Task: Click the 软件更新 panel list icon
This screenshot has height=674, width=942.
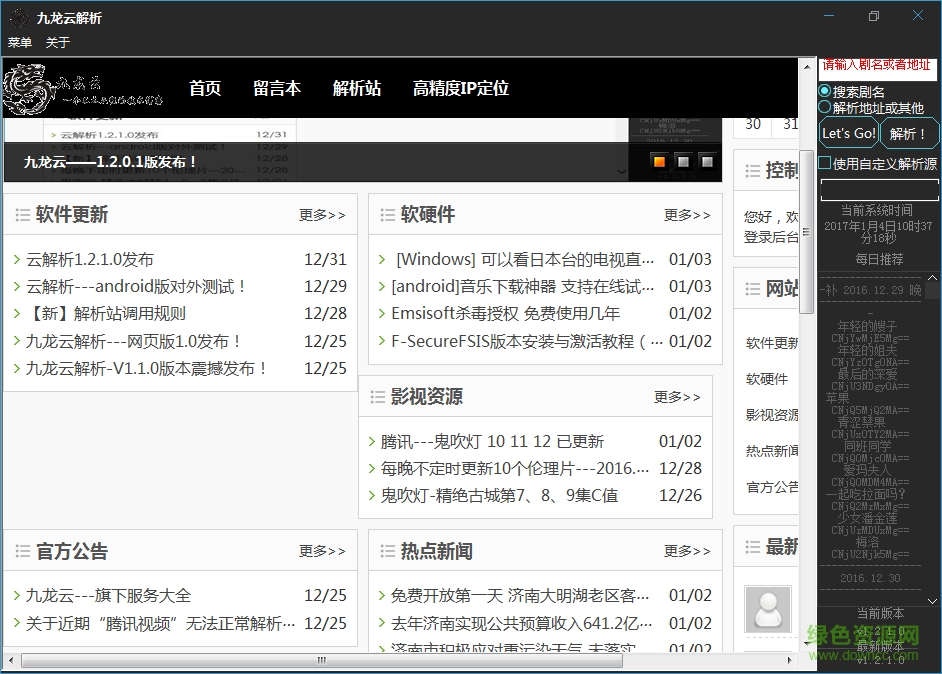Action: pos(23,213)
